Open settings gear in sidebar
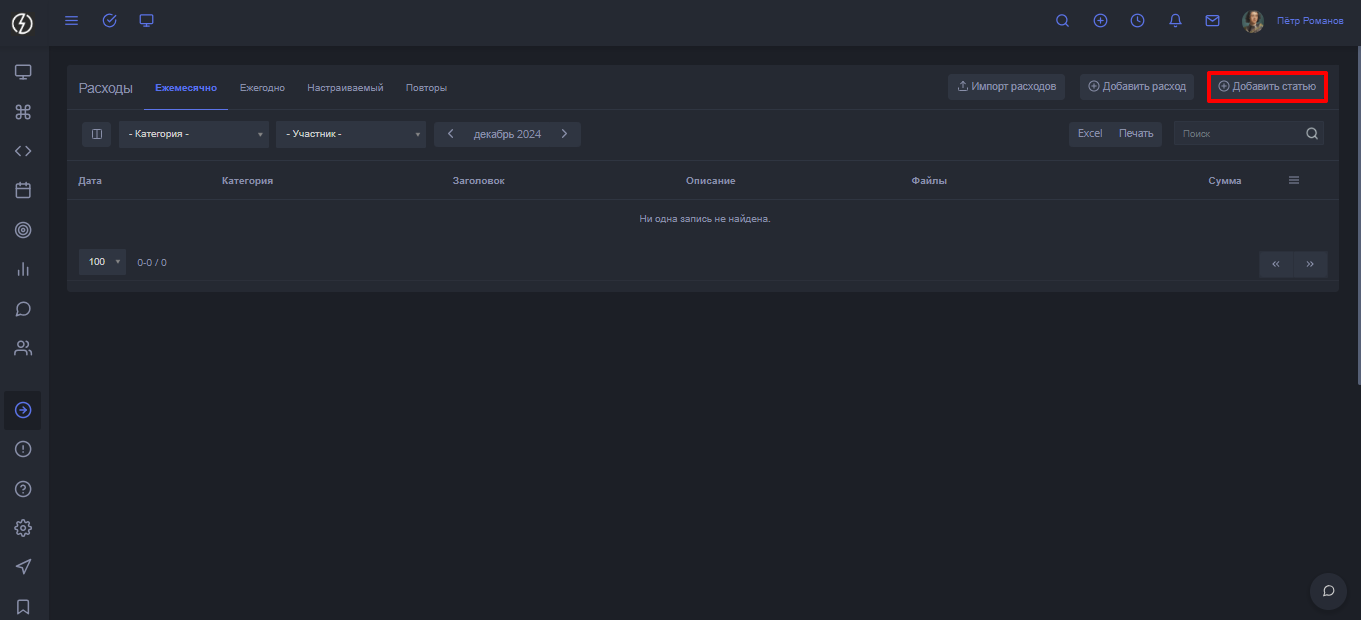Viewport: 1361px width, 620px height. (23, 528)
